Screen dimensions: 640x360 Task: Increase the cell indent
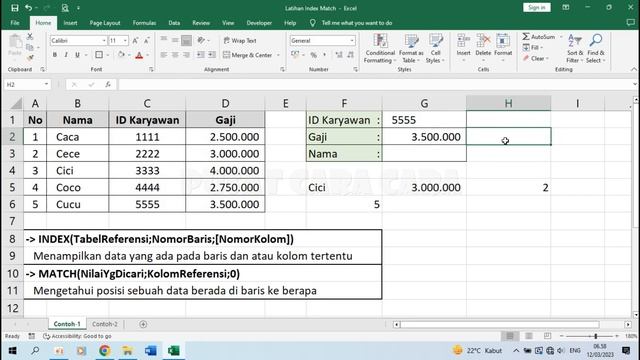(x=212, y=55)
